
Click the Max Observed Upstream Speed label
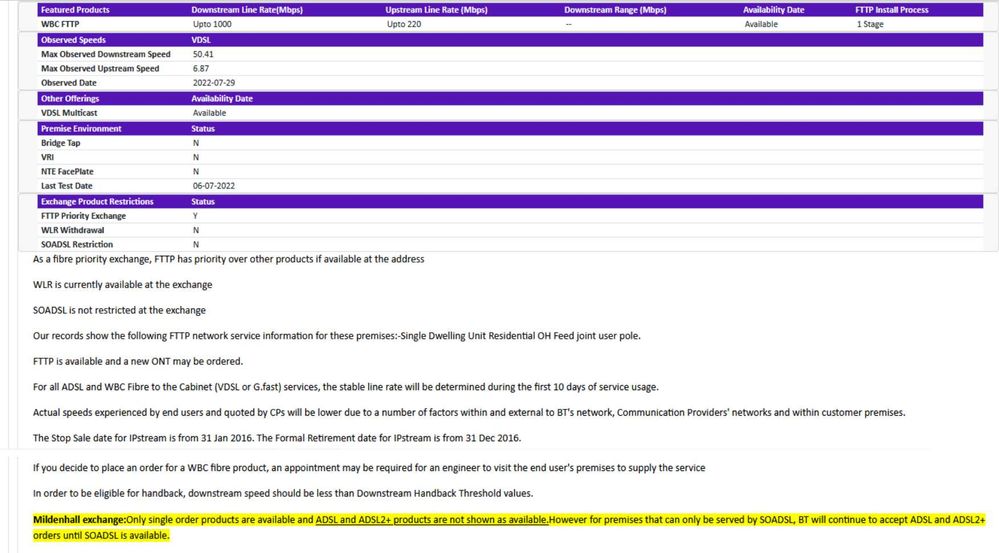coord(100,69)
